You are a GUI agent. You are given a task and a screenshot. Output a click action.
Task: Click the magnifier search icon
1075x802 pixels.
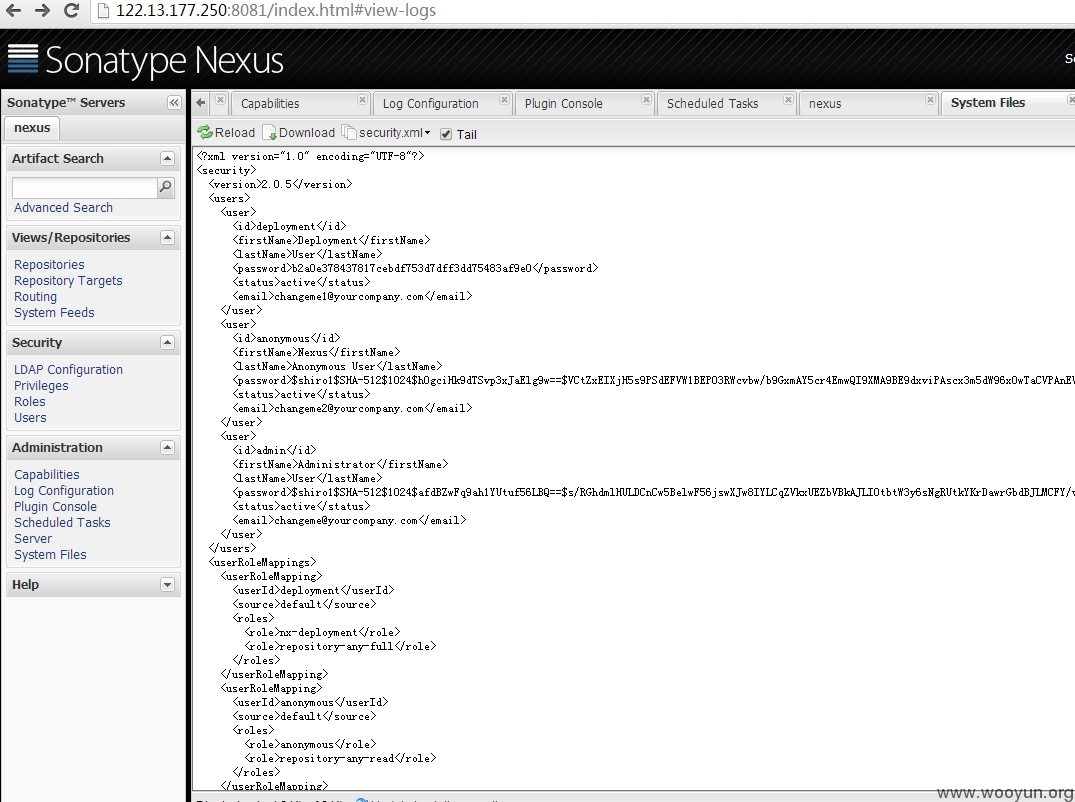click(166, 187)
